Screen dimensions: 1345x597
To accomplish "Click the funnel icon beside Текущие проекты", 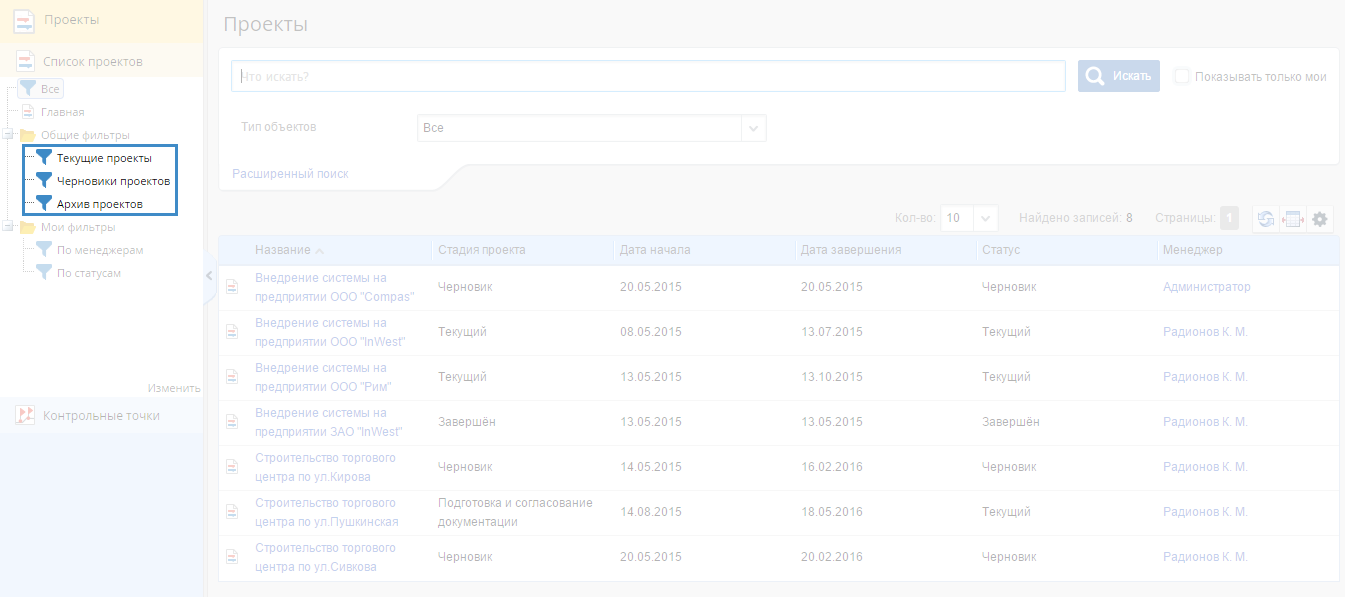I will click(x=44, y=157).
